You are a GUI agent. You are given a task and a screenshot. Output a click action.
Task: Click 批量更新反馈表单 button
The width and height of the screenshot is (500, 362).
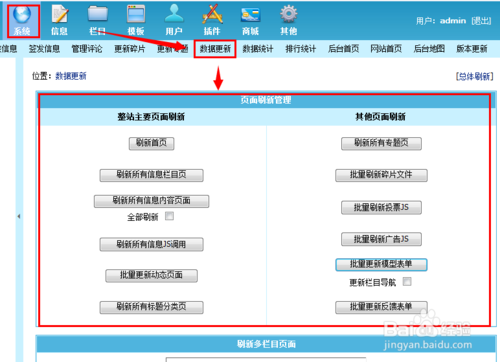tap(381, 307)
